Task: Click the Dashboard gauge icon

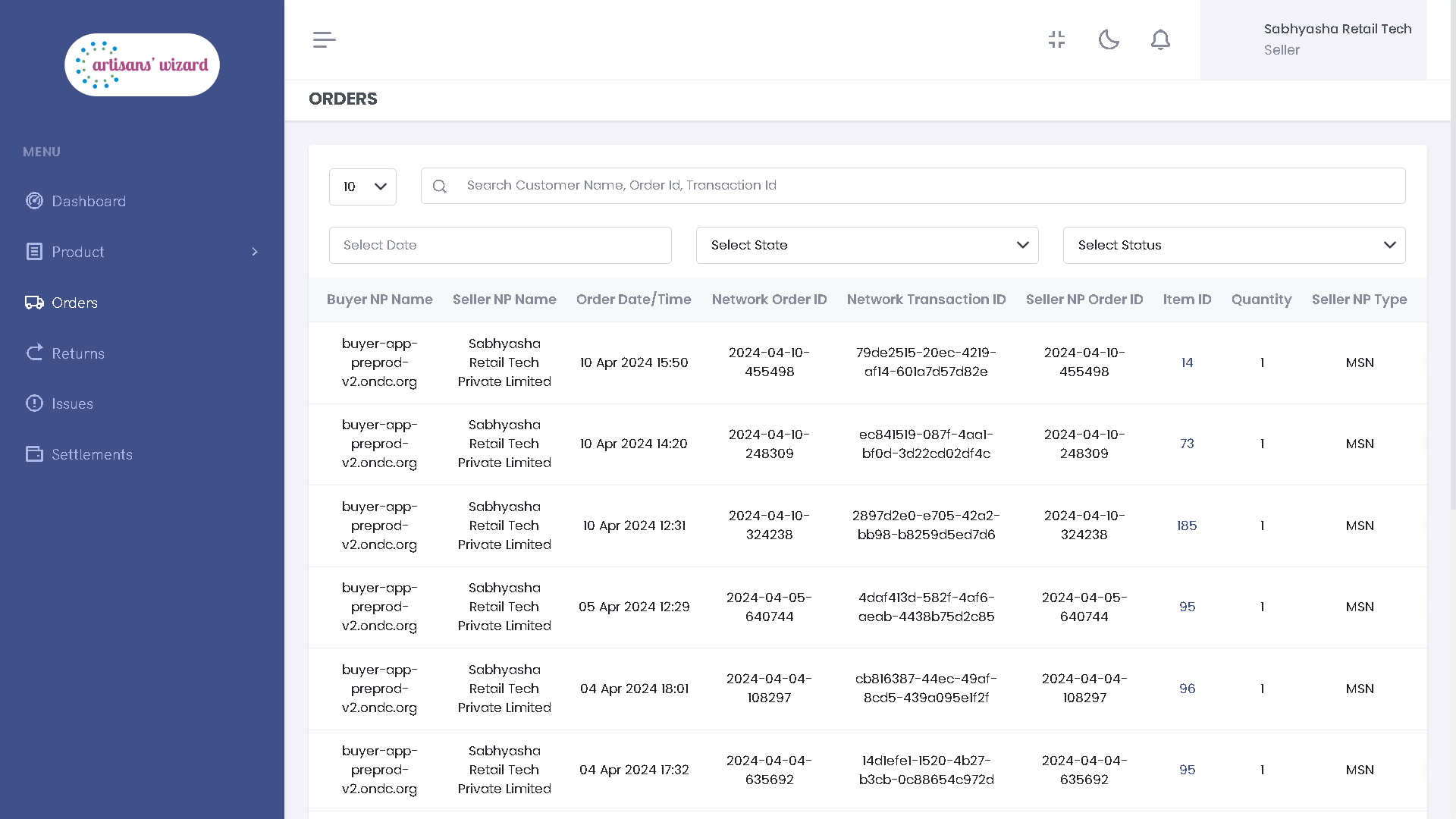Action: click(34, 201)
